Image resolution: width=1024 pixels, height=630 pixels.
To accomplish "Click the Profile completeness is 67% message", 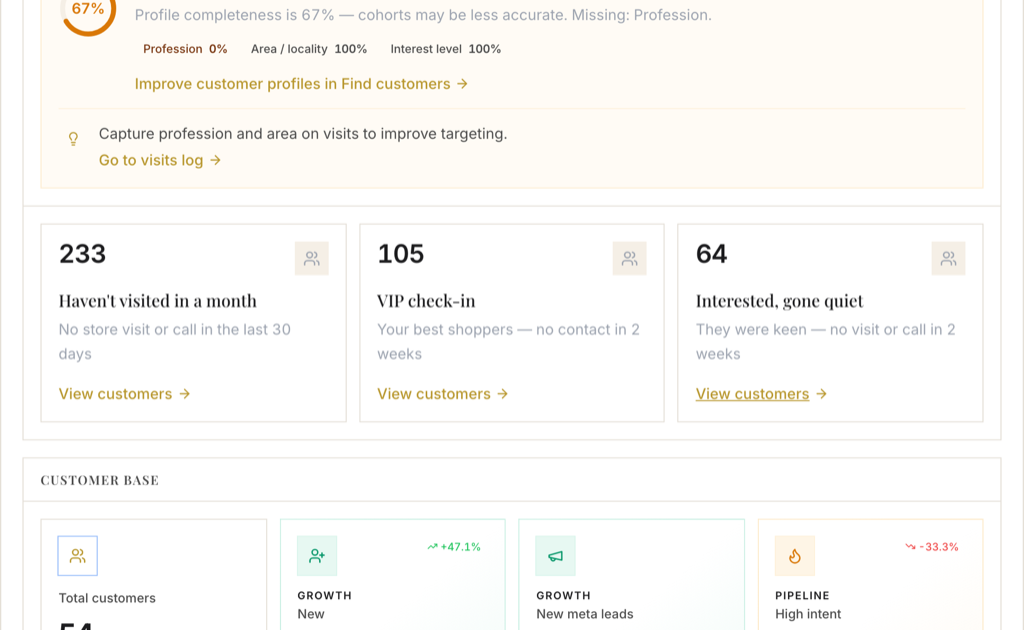I will [423, 15].
